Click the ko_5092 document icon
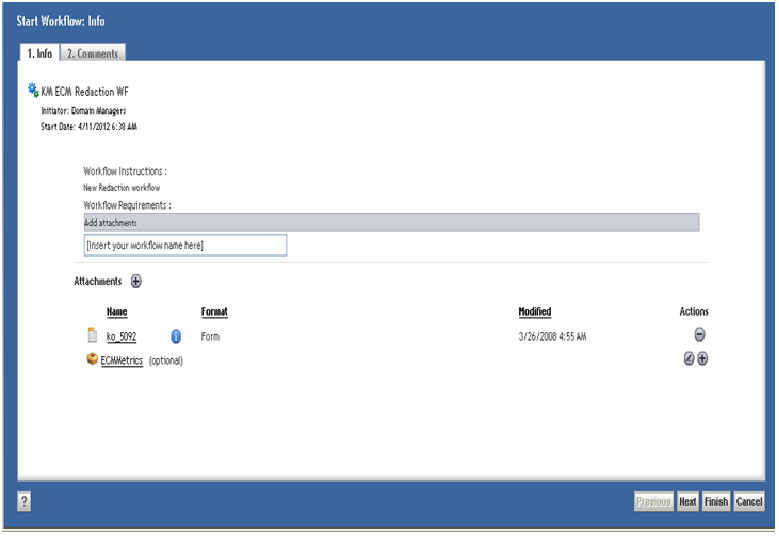 92,335
